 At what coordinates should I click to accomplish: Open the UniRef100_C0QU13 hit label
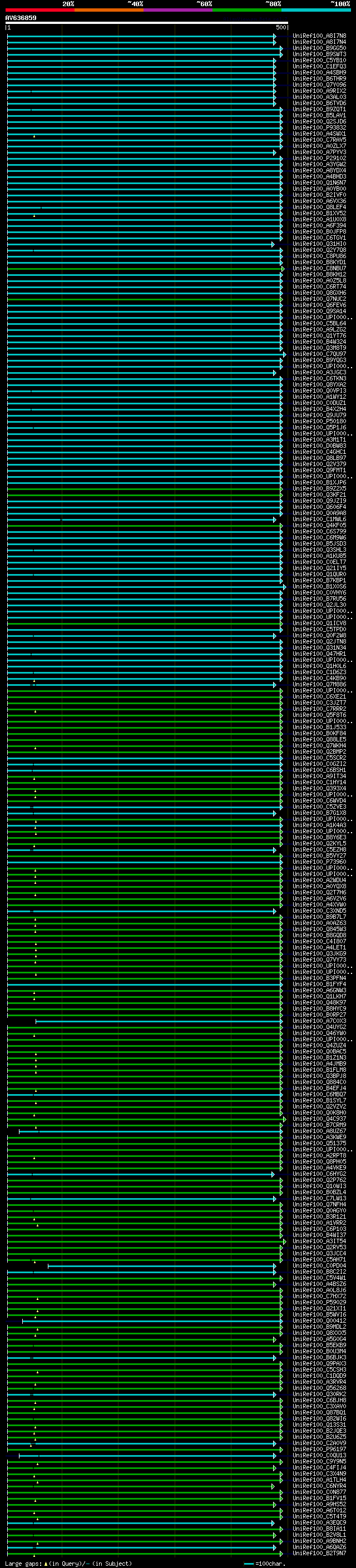[x=319, y=1456]
